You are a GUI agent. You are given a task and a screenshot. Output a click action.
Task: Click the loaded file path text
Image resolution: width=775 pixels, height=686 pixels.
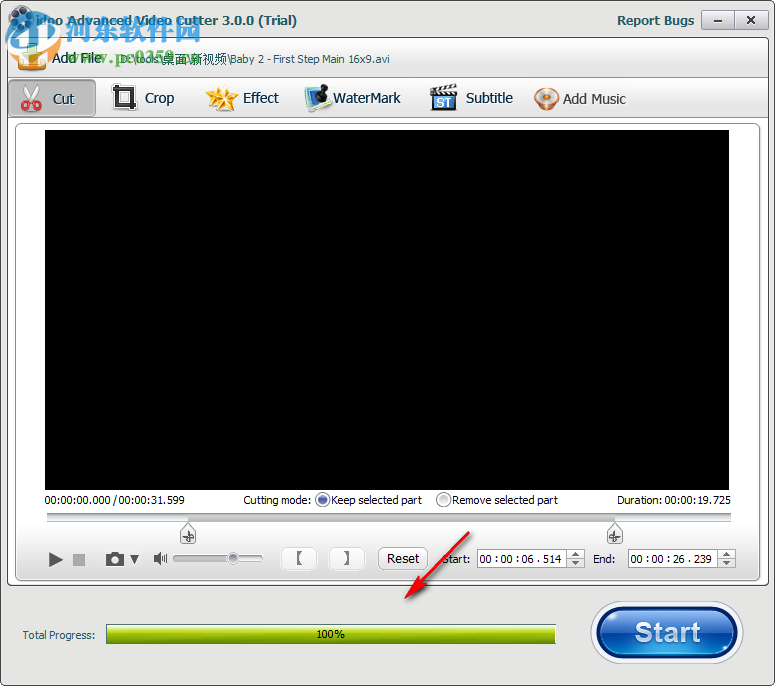(x=255, y=59)
